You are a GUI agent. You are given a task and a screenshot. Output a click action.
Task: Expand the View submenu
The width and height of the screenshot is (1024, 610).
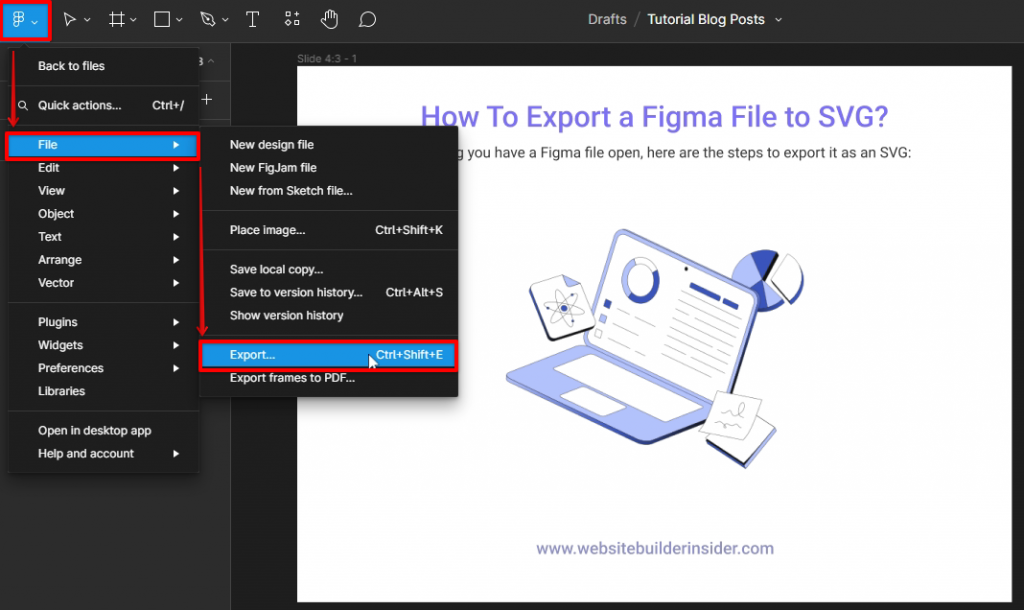point(103,191)
